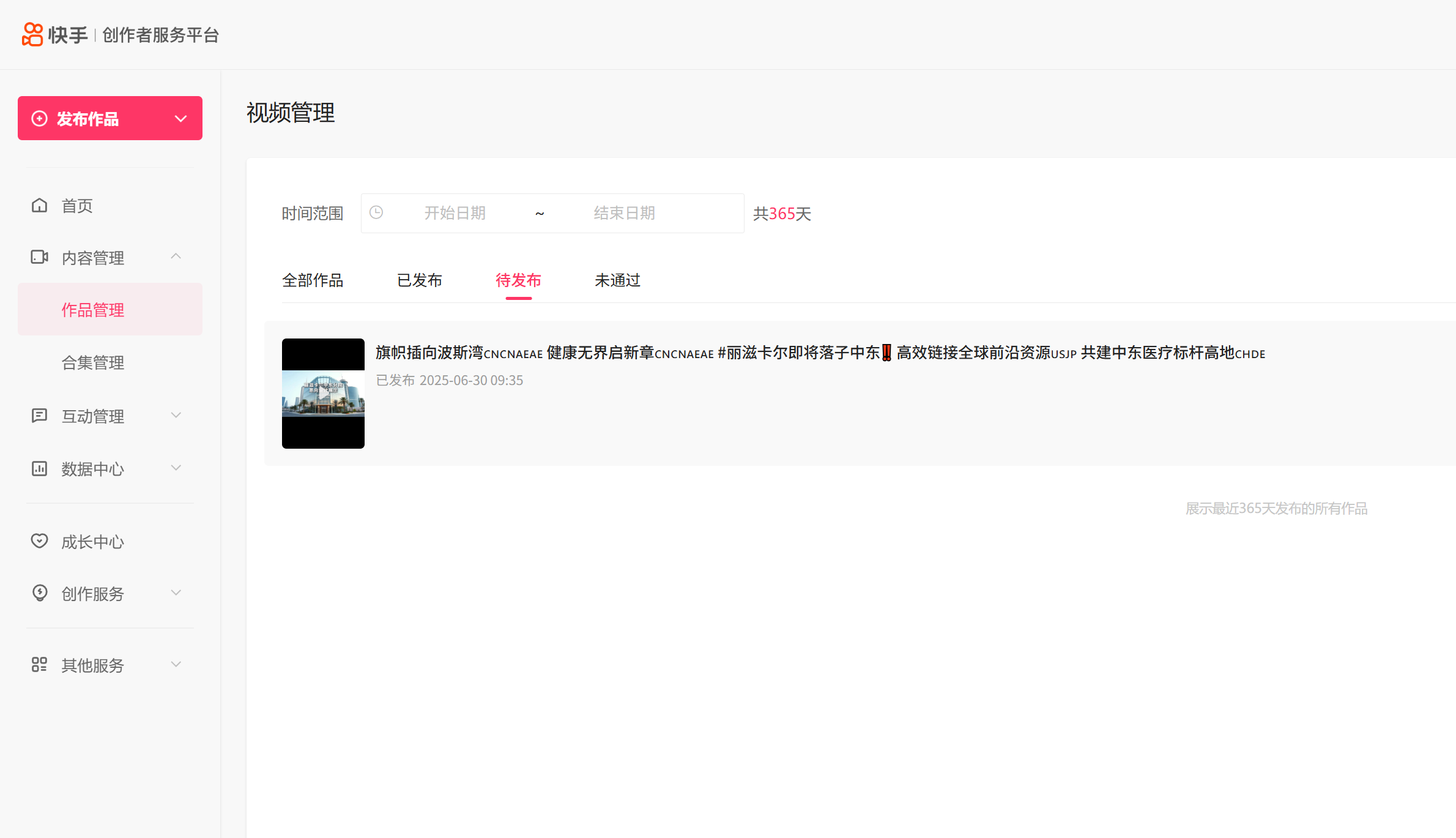
Task: Click the lightbulb icon for 创作服务
Action: (39, 593)
